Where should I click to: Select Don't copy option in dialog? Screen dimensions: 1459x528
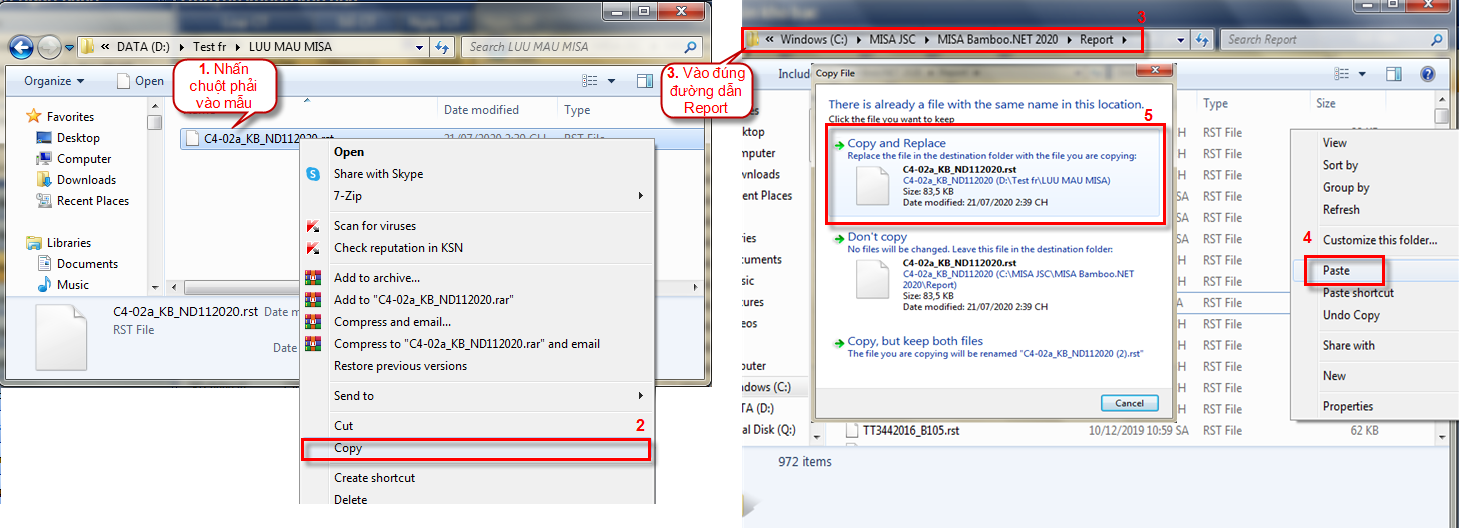(x=877, y=238)
